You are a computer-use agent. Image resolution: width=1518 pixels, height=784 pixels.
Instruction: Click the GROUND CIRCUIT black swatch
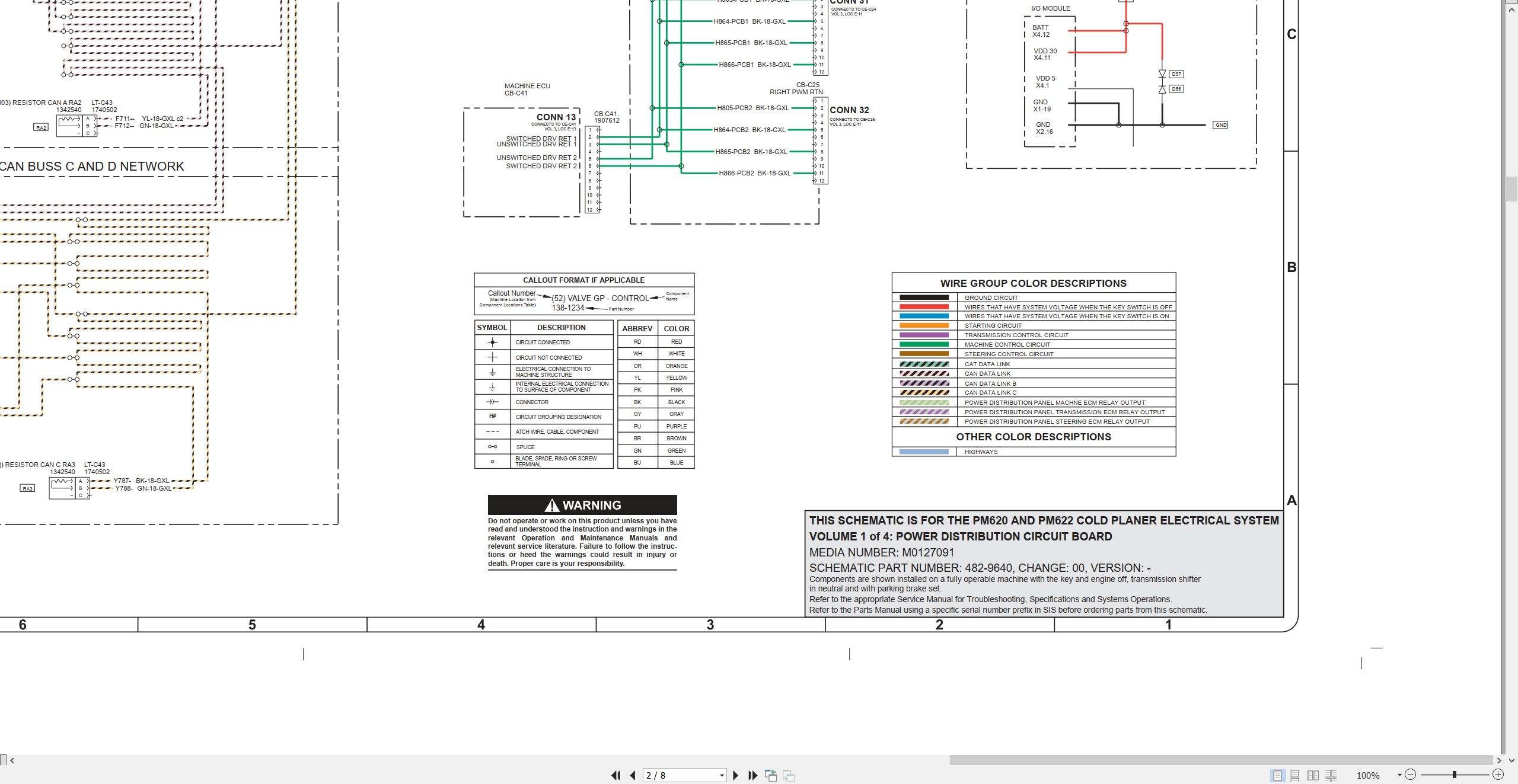924,297
